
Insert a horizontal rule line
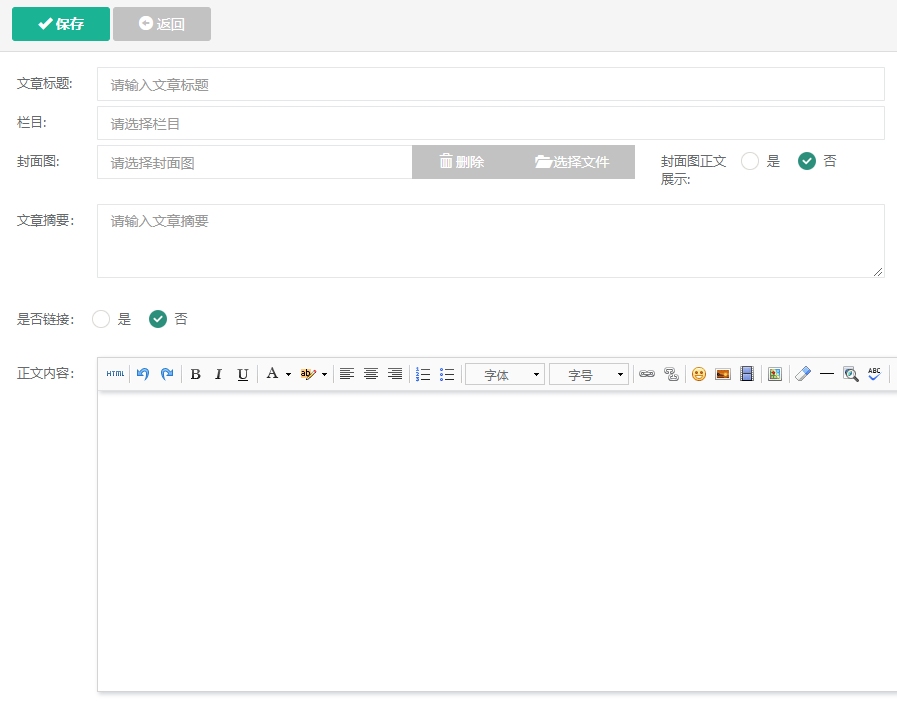(x=827, y=374)
